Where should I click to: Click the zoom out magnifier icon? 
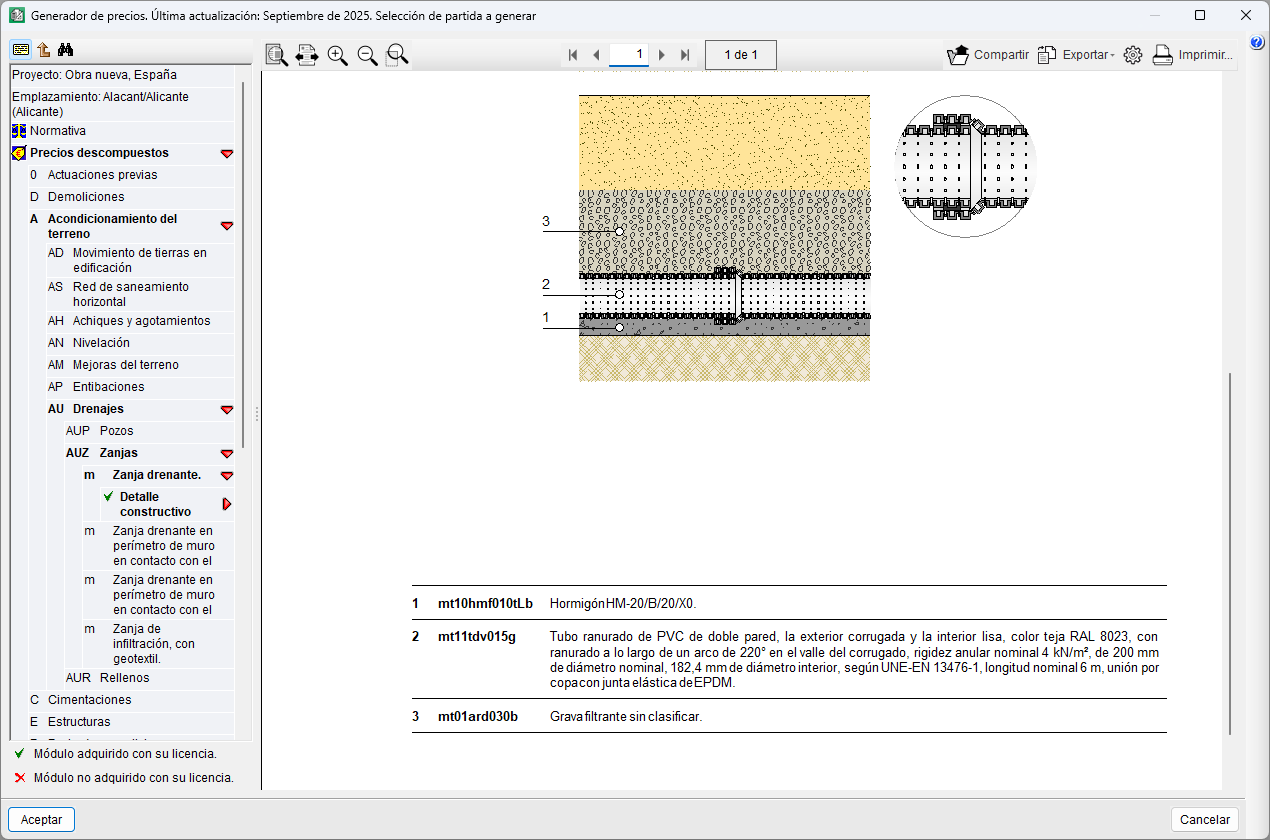pyautogui.click(x=368, y=55)
